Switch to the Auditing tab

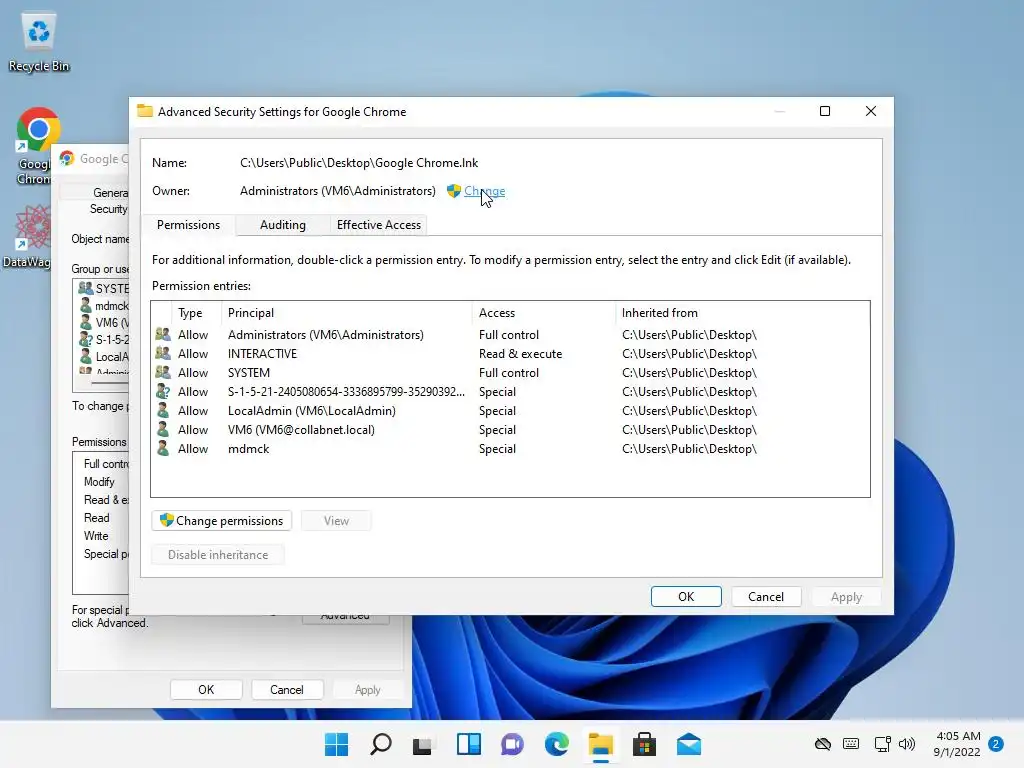pos(283,225)
